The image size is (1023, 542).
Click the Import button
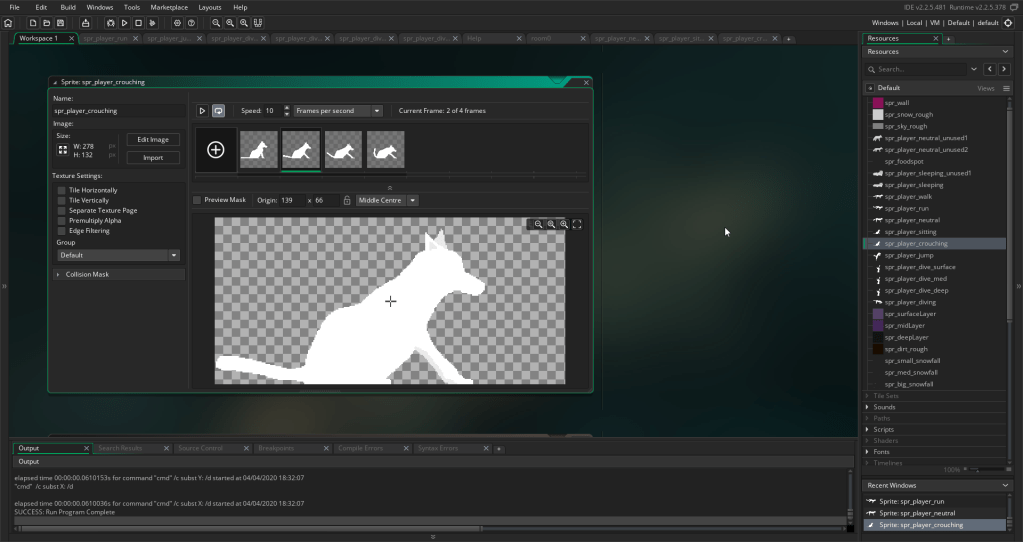[153, 157]
